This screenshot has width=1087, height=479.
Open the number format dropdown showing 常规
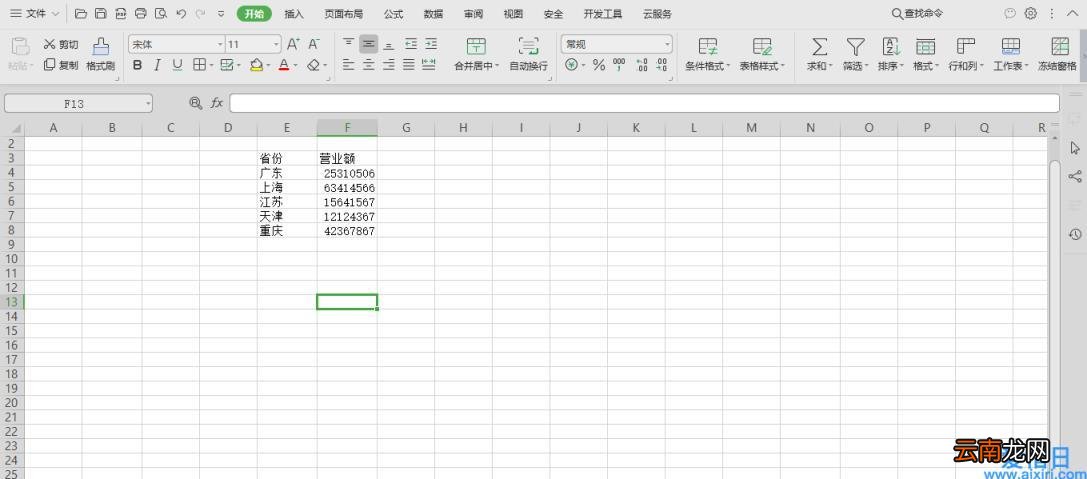[x=668, y=44]
